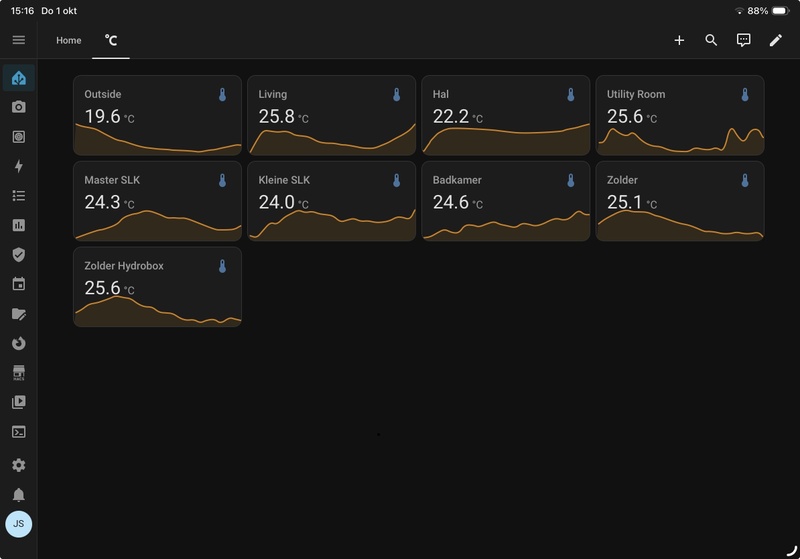Open the History chart icon in sidebar
Screen dimensions: 800x559
19,225
